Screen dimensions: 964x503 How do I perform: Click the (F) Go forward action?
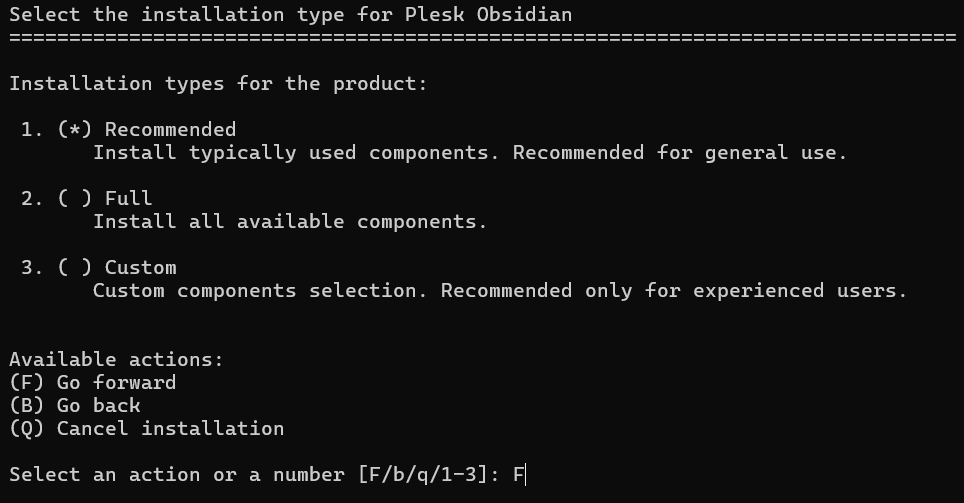[93, 382]
